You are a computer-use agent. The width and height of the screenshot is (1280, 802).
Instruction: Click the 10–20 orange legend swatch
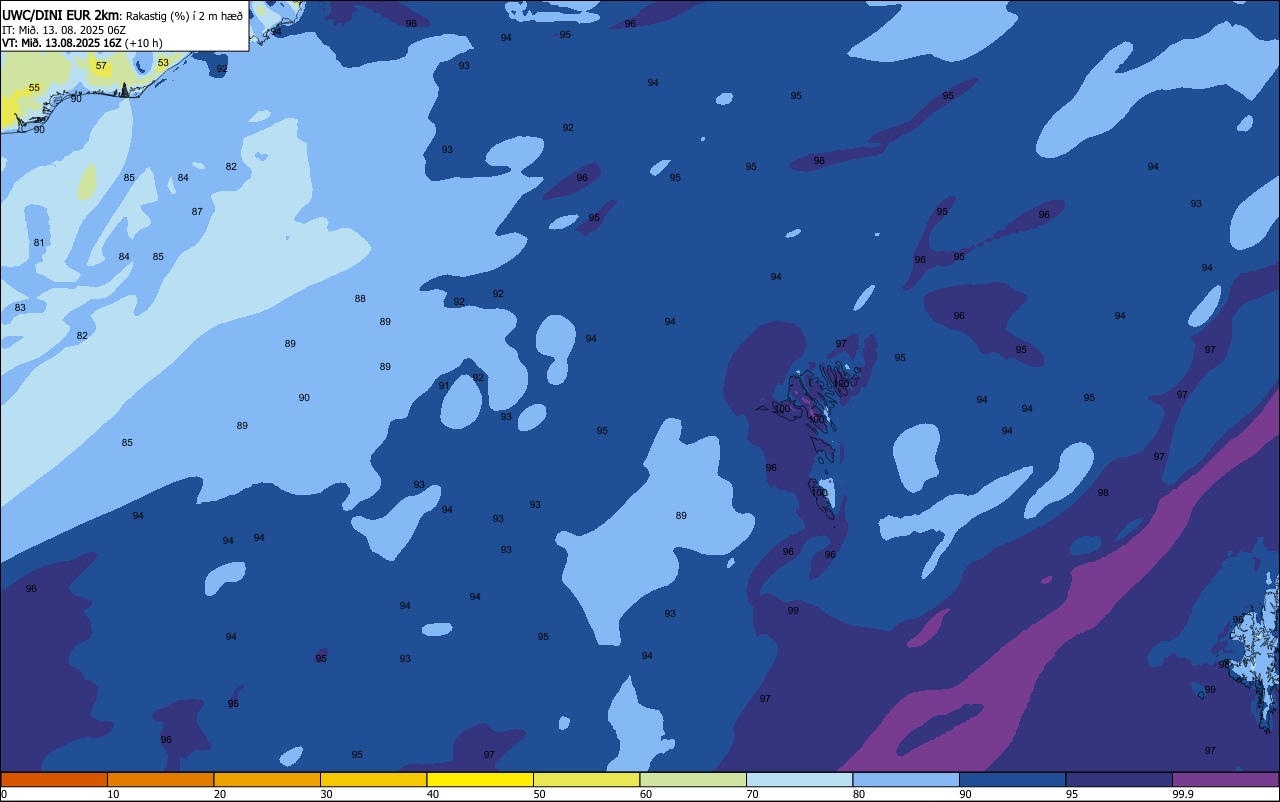160,779
